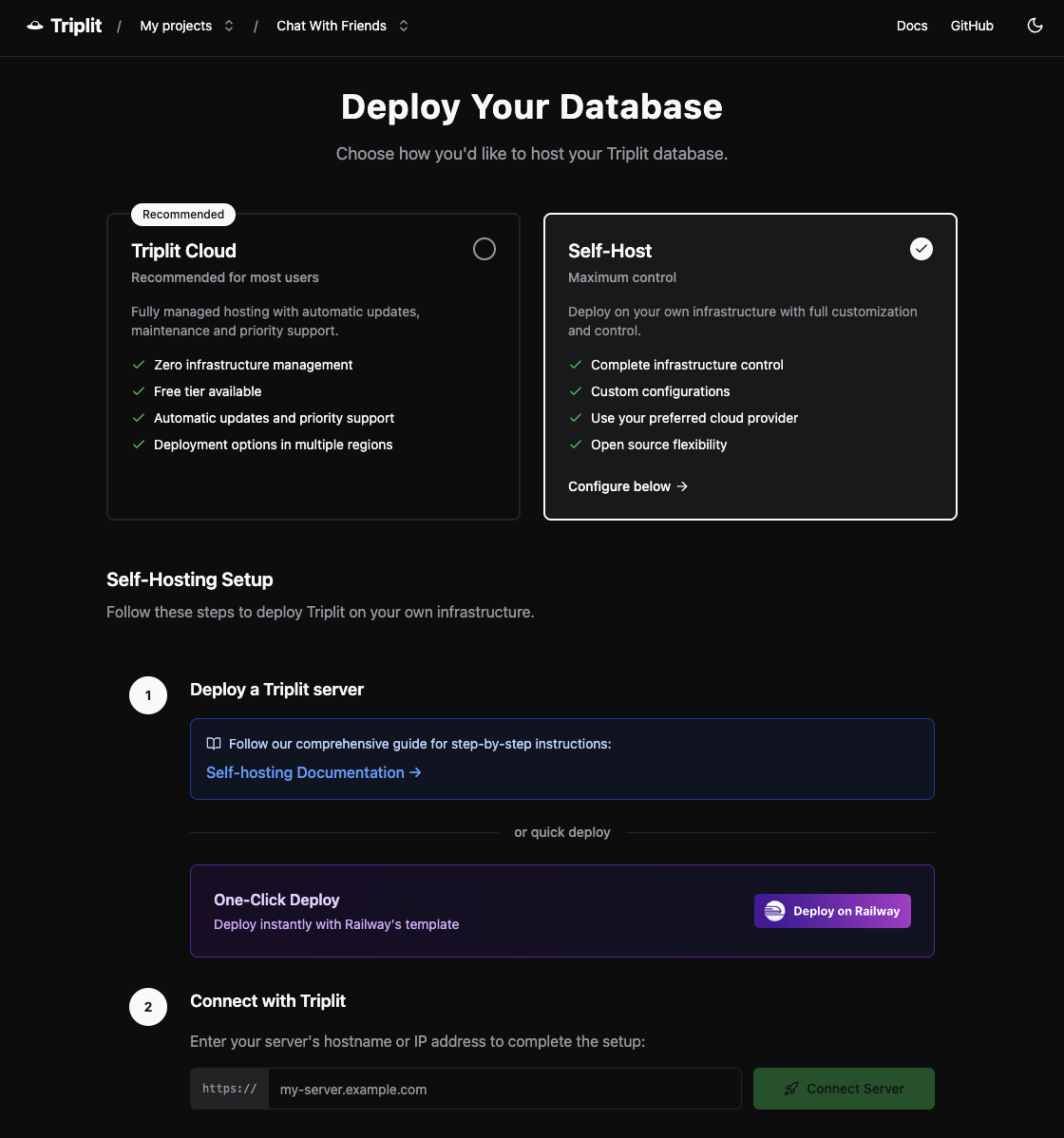This screenshot has width=1064, height=1138.
Task: Click the server hostname input field
Action: pos(504,1089)
